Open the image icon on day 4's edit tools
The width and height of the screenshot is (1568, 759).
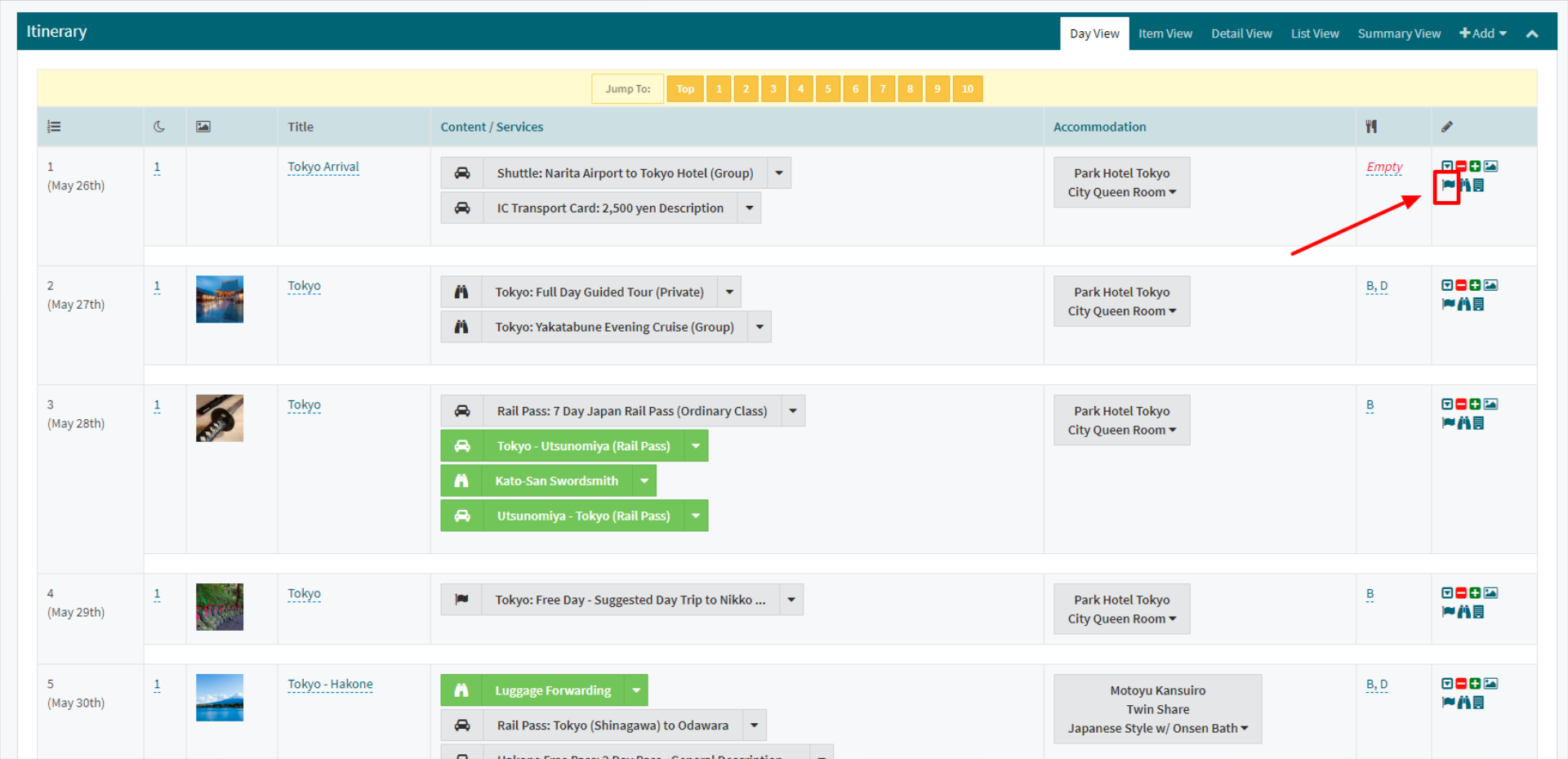pos(1491,592)
